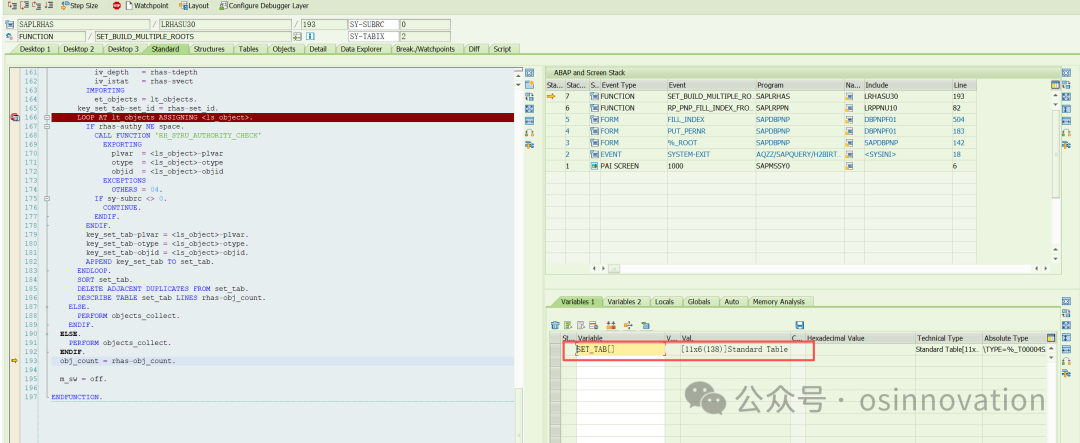This screenshot has width=1080, height=443.
Task: Click the save icon in Variables toolbar
Action: [799, 324]
